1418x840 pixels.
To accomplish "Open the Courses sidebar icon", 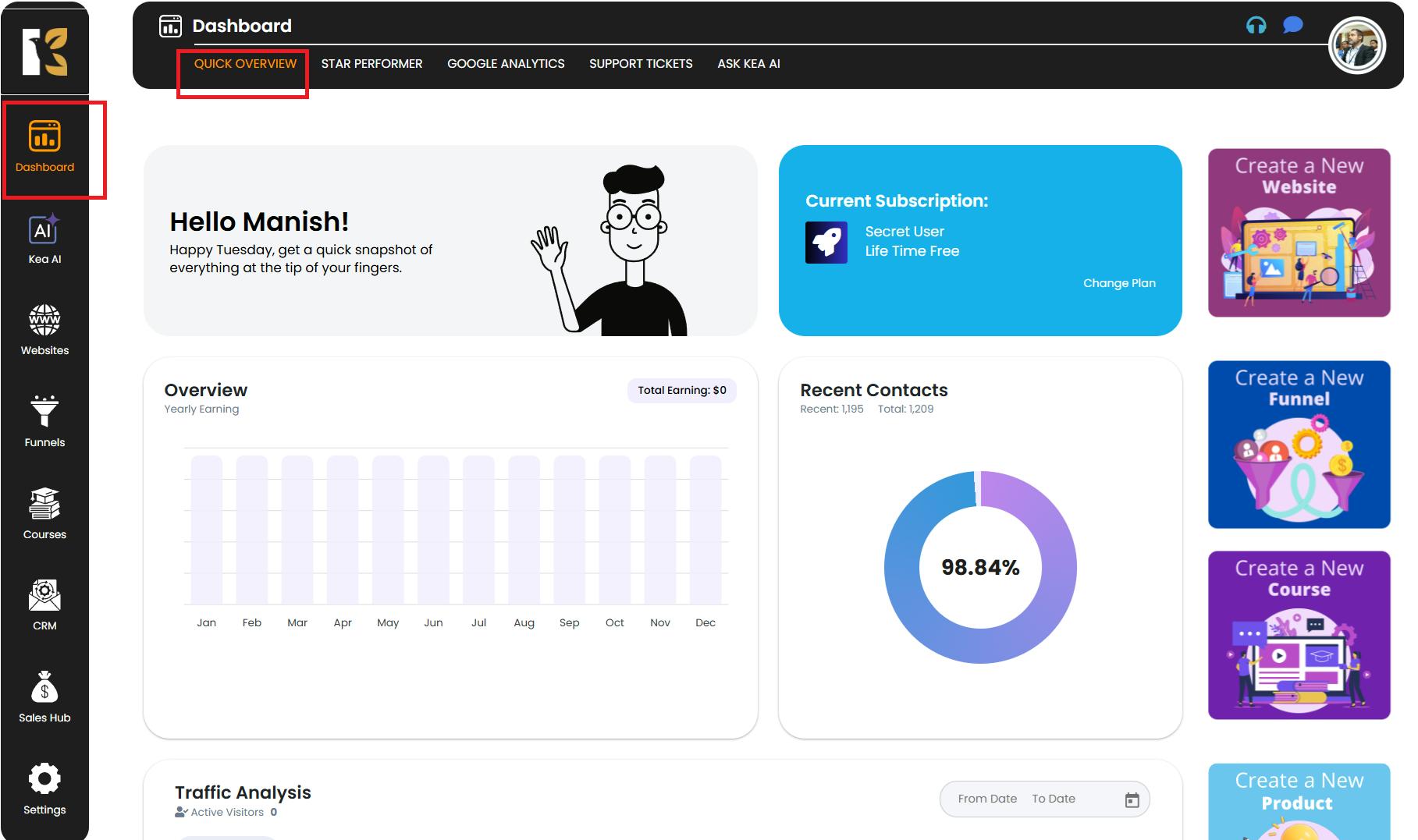I will 44,504.
